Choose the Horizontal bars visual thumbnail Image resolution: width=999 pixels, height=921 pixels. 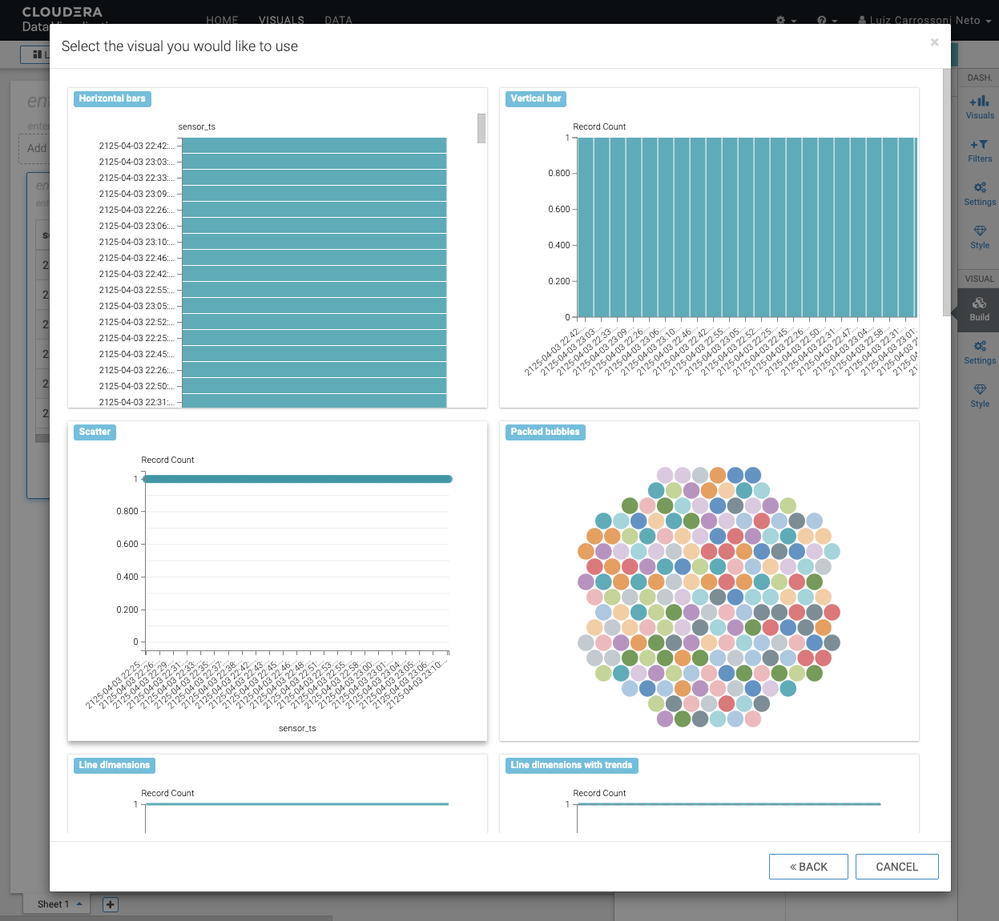(277, 248)
